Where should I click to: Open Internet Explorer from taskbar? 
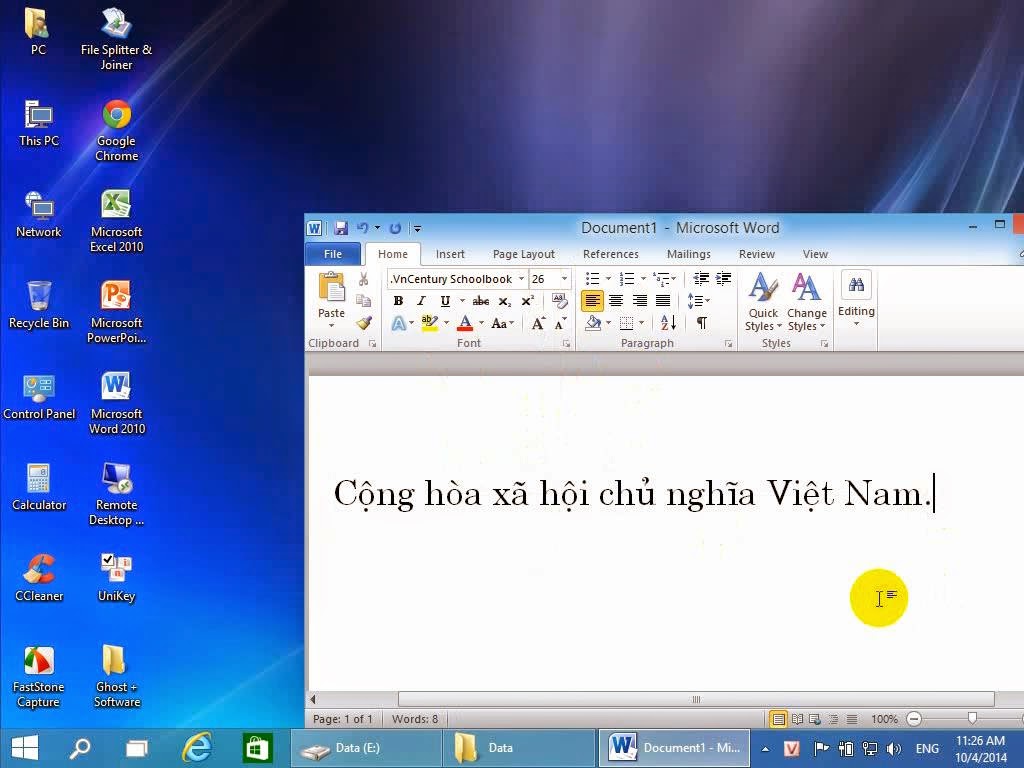click(x=197, y=748)
